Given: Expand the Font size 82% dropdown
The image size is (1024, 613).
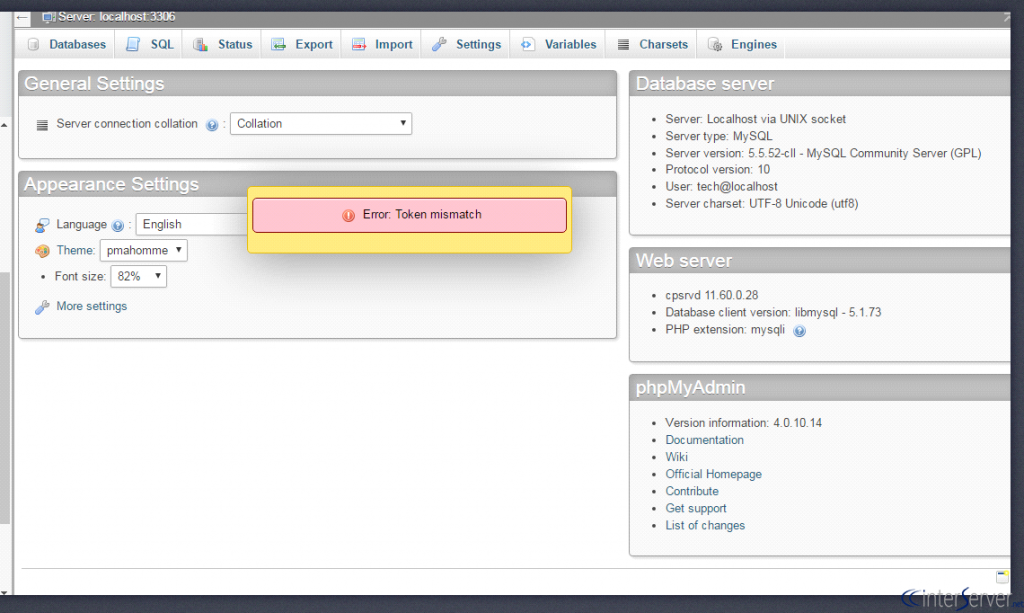Looking at the screenshot, I should pyautogui.click(x=138, y=276).
